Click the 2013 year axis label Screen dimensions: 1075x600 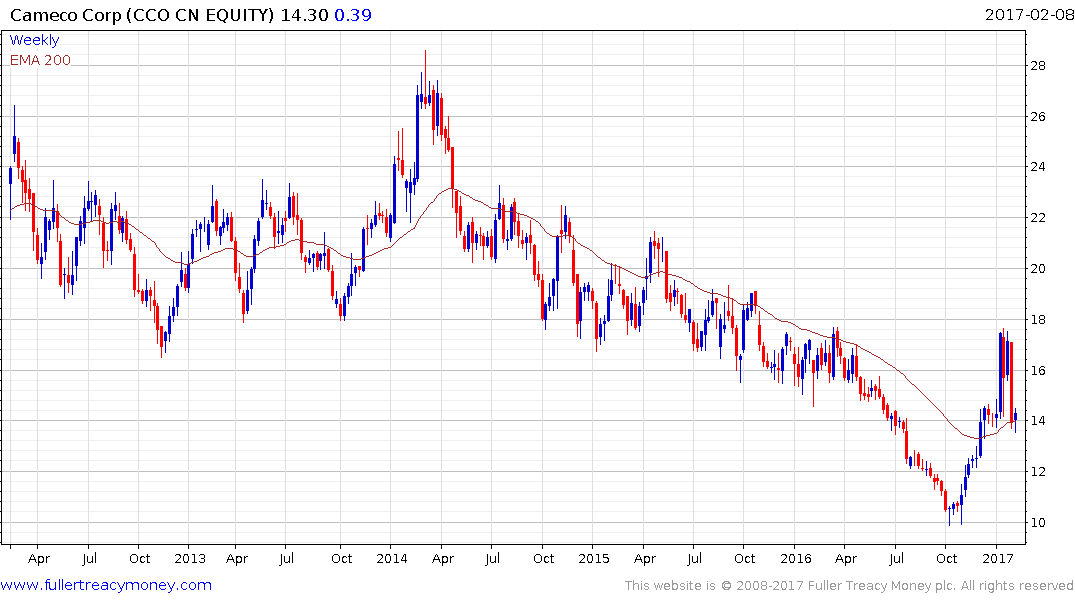[x=190, y=558]
